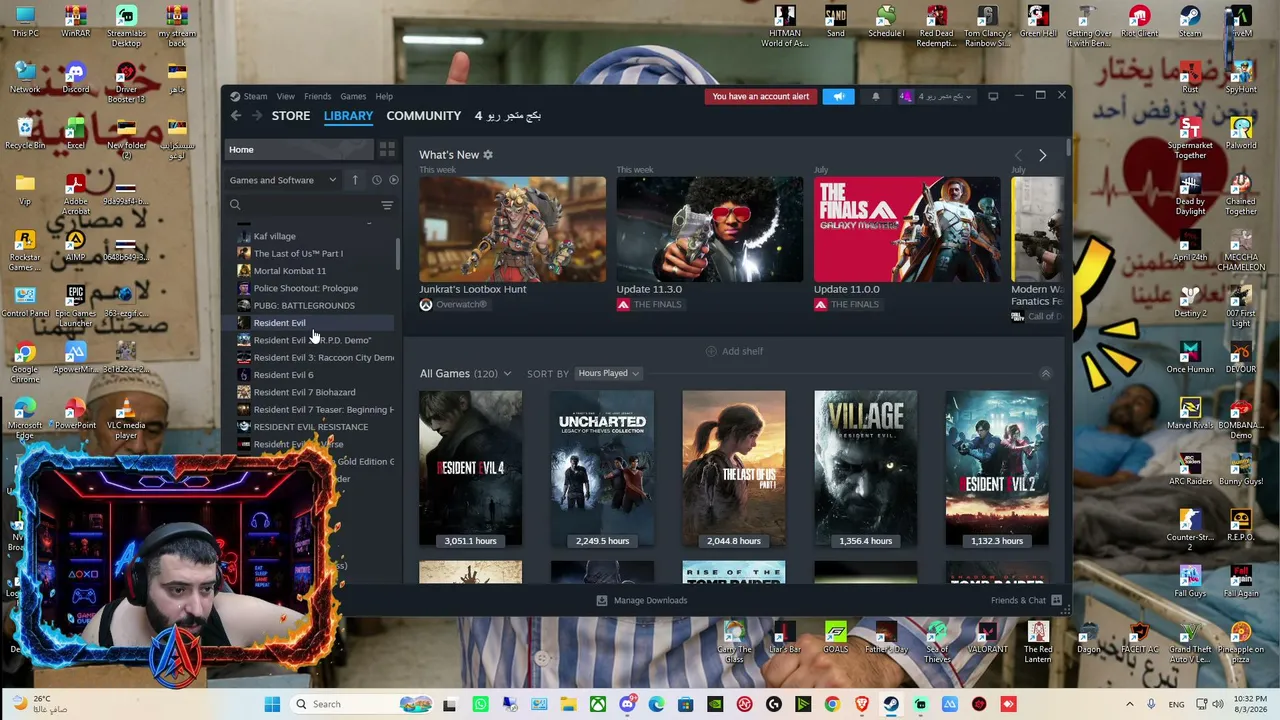Screen dimensions: 1280x720
Task: Open the Riot Client desktop icon
Action: tap(1139, 22)
